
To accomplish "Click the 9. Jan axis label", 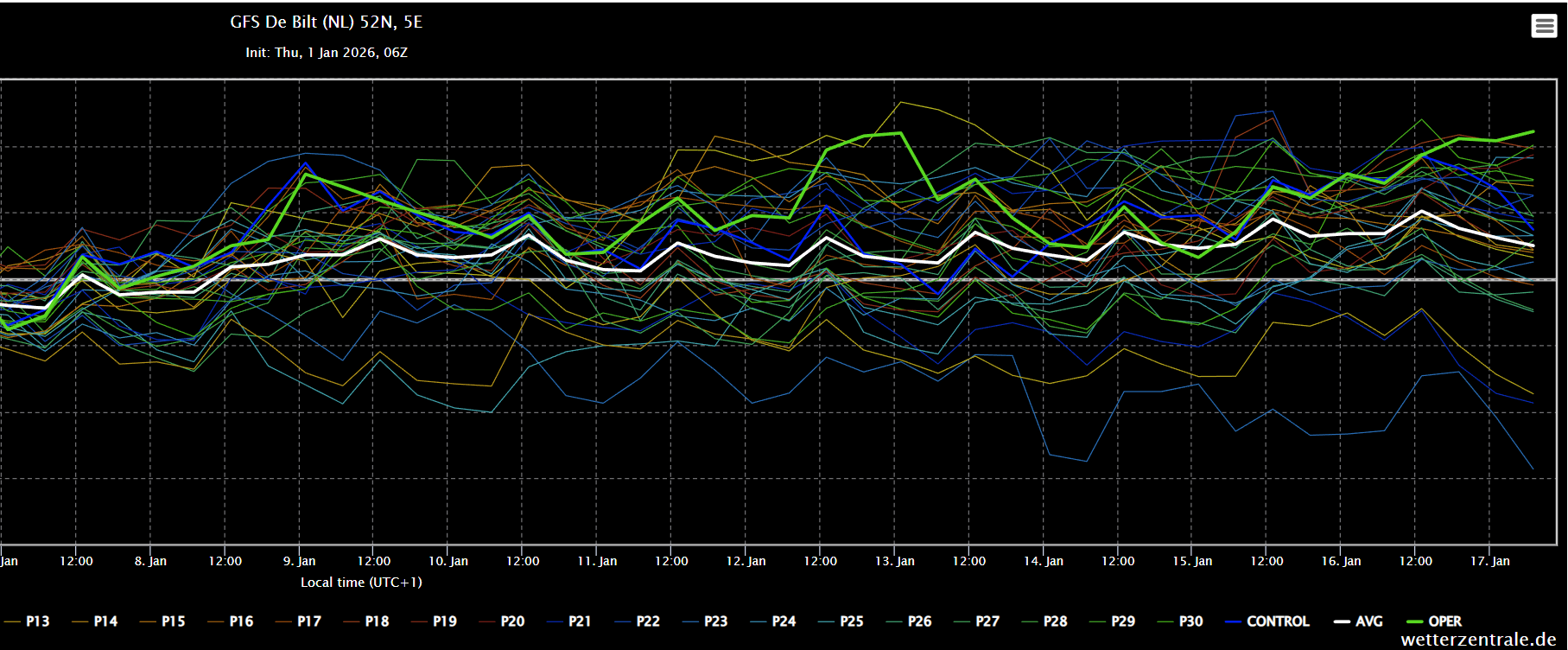I will (x=300, y=561).
